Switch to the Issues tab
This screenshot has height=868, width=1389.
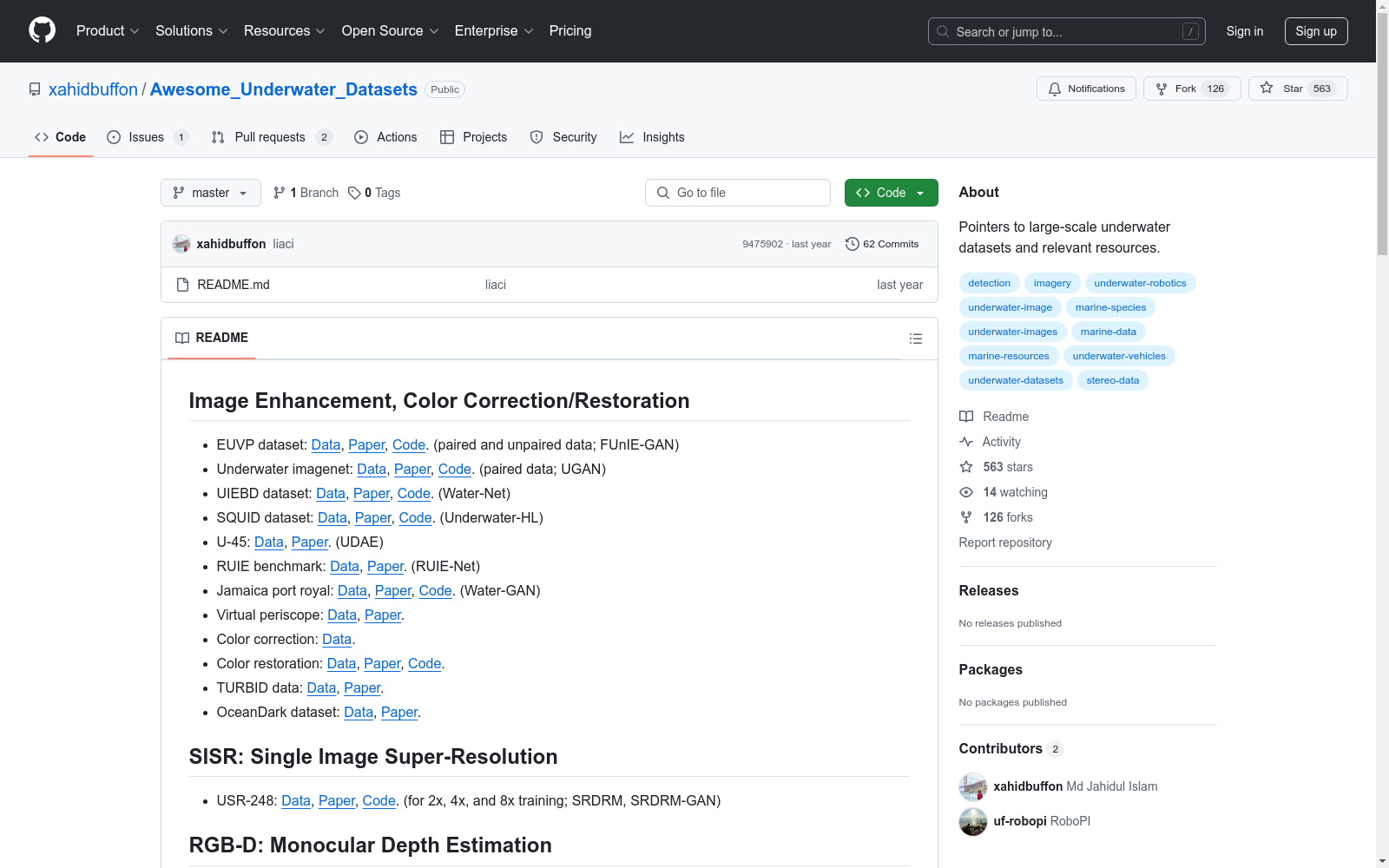(146, 137)
